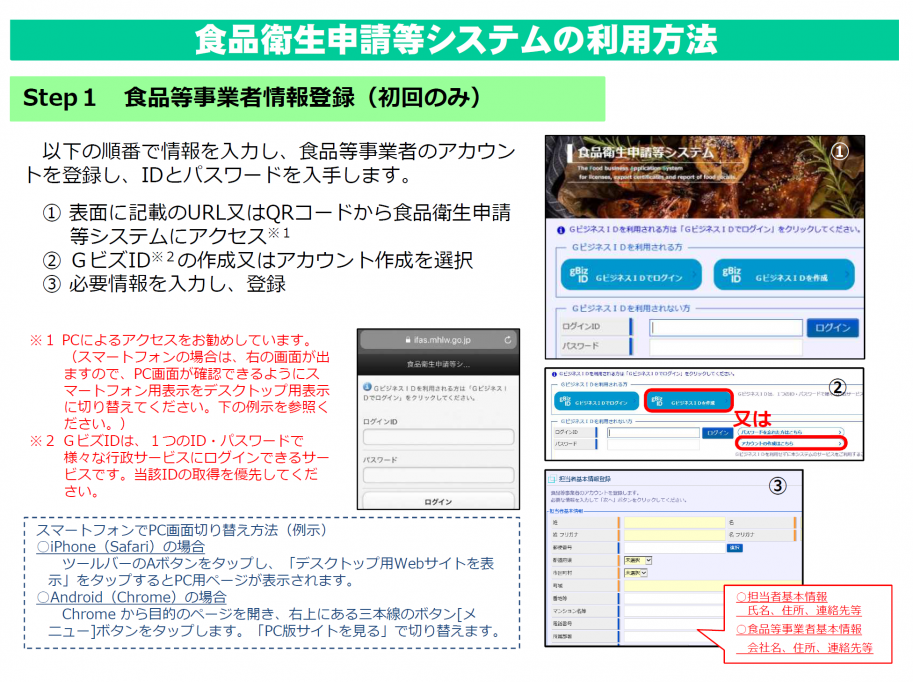Click the red-circled 'GビジネスIDを作成' button in ②
The width and height of the screenshot is (913, 682).
coord(689,402)
